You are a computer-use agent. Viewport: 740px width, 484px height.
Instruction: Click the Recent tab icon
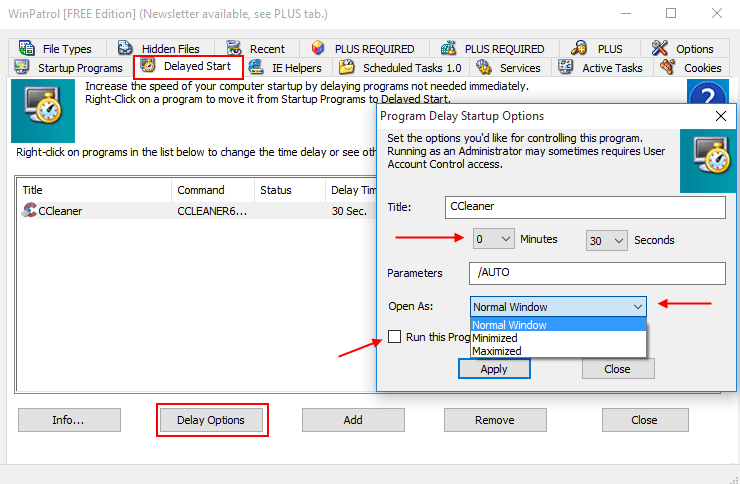[234, 48]
